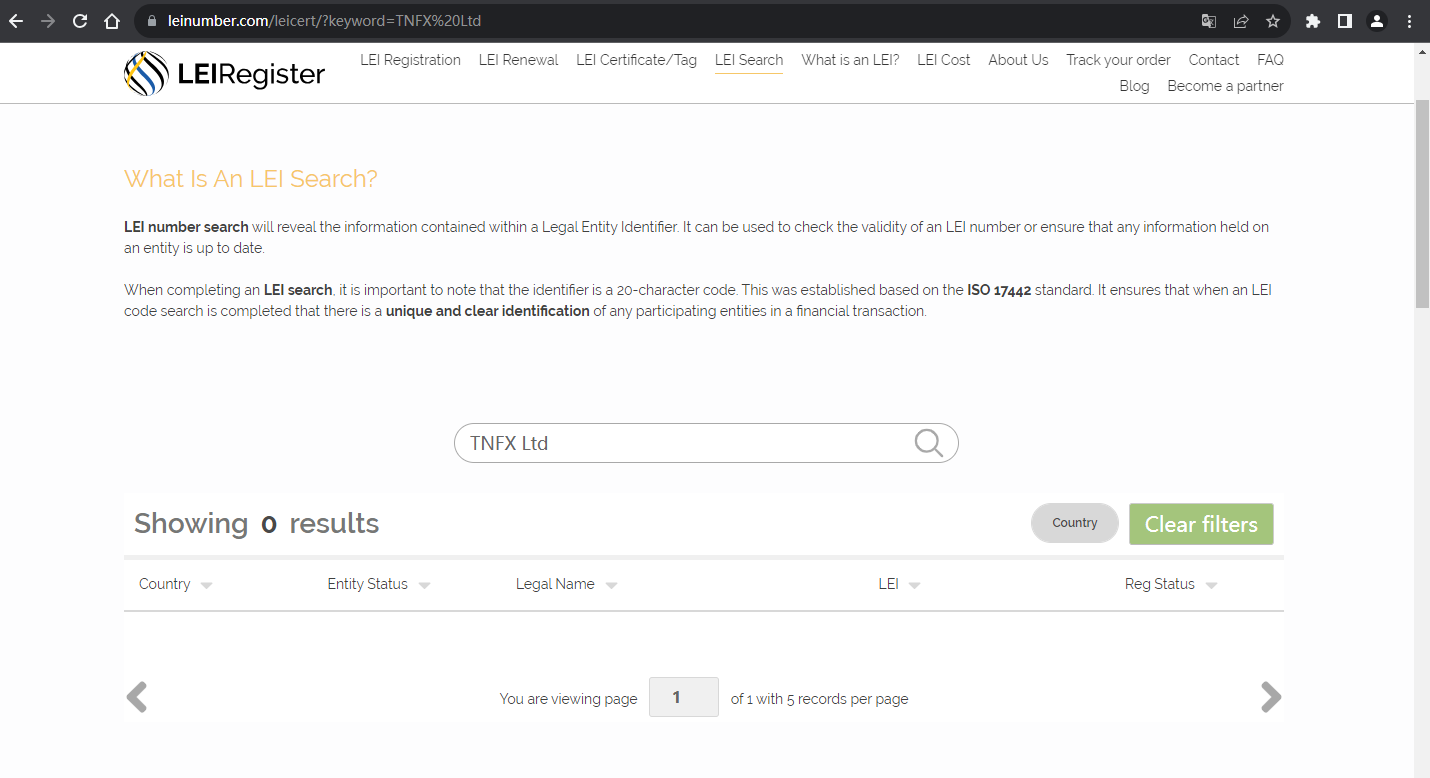
Task: Click the vertical page scrollbar thumb
Action: pos(1422,205)
